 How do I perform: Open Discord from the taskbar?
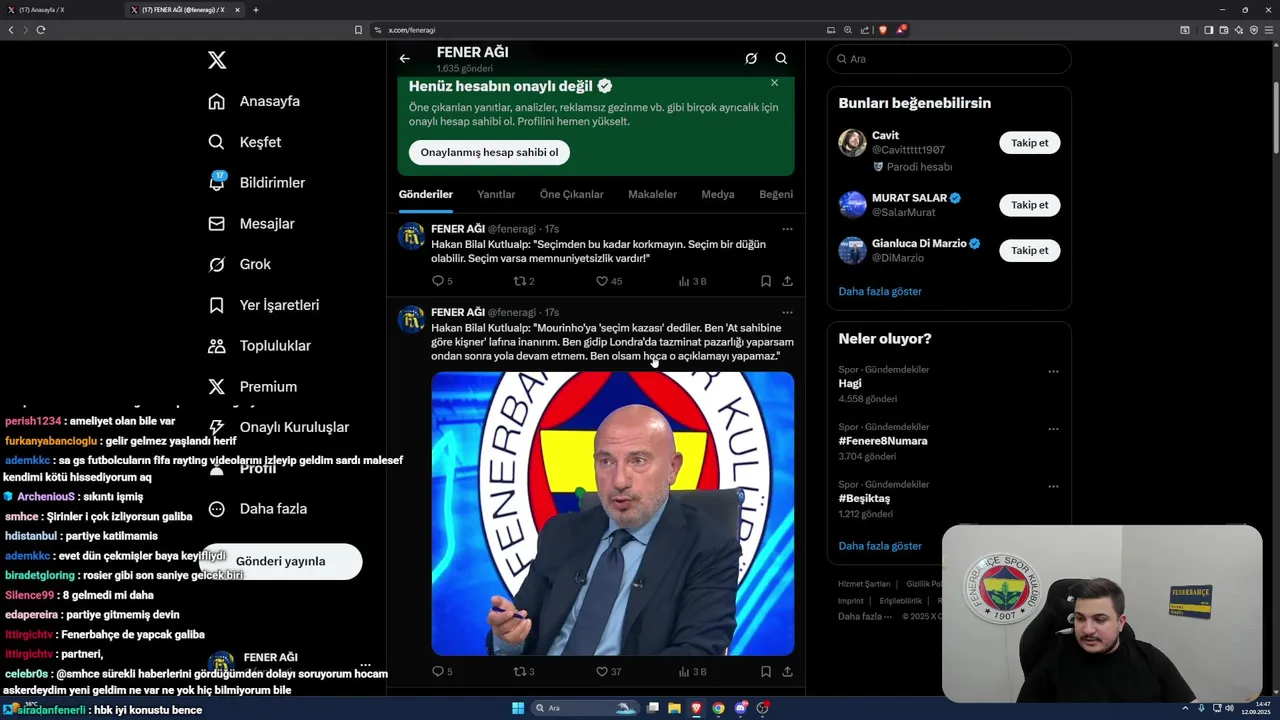(741, 708)
